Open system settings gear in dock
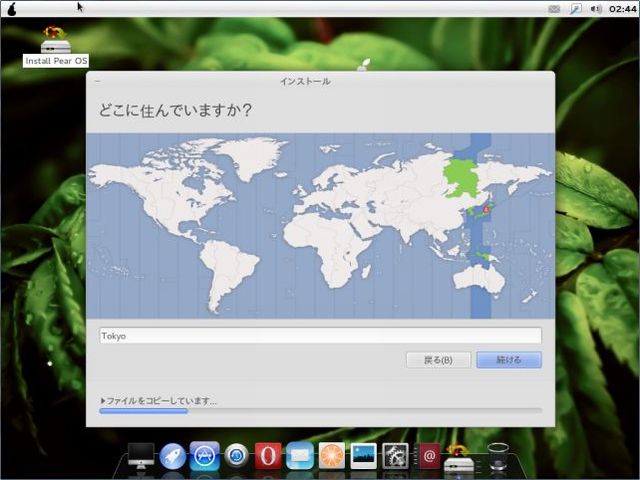 tap(396, 456)
